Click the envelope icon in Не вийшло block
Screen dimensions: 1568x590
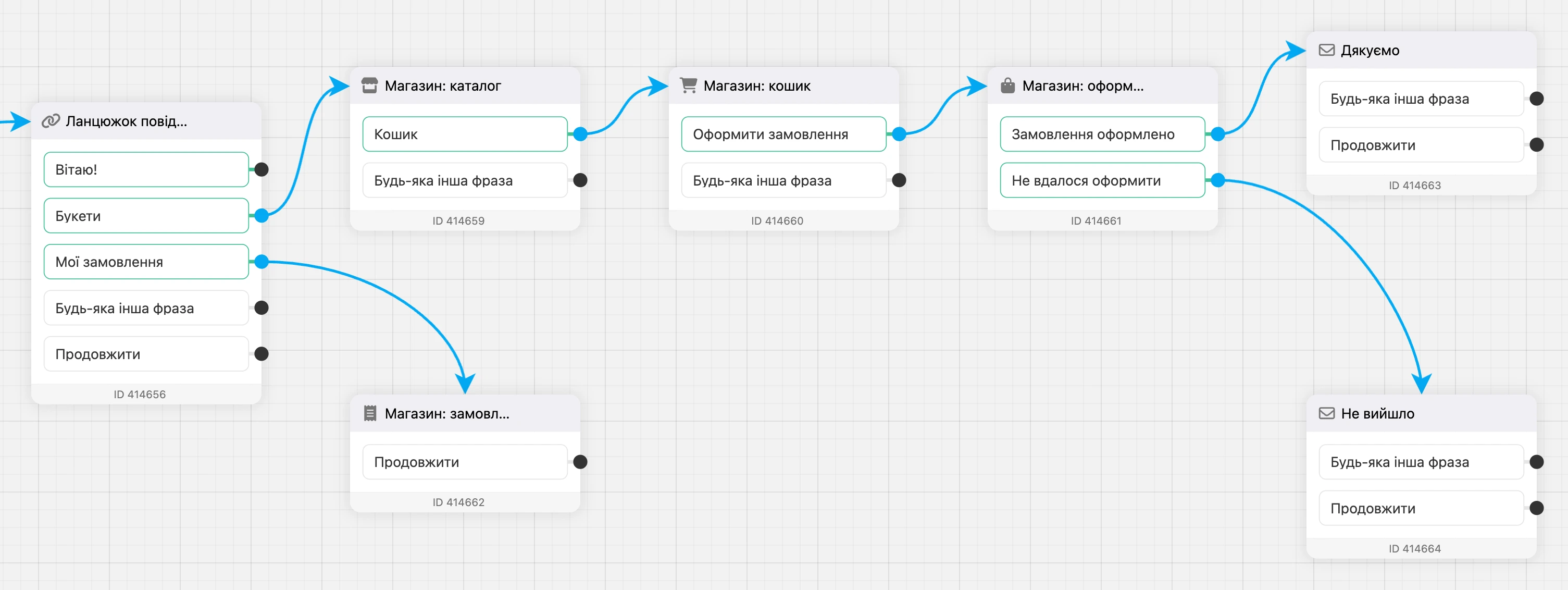tap(1326, 413)
